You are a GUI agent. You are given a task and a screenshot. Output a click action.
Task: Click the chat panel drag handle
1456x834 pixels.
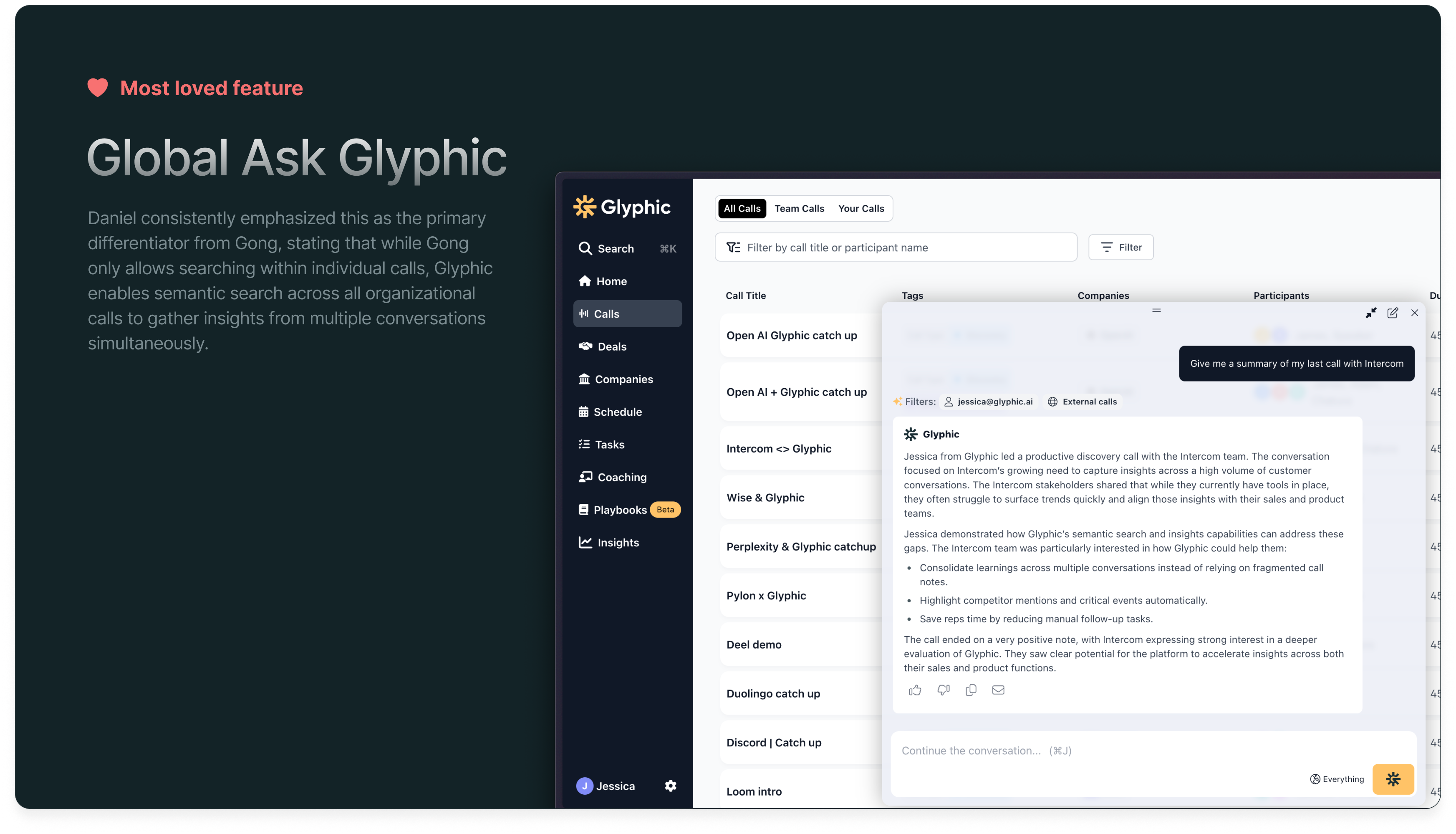pyautogui.click(x=1156, y=311)
